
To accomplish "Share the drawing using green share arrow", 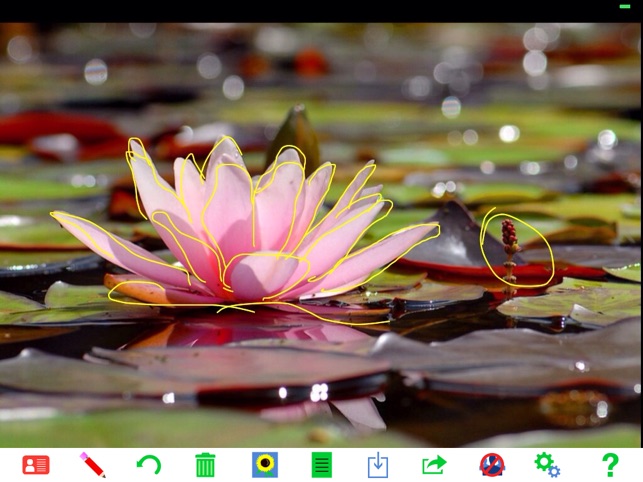I will tap(434, 465).
